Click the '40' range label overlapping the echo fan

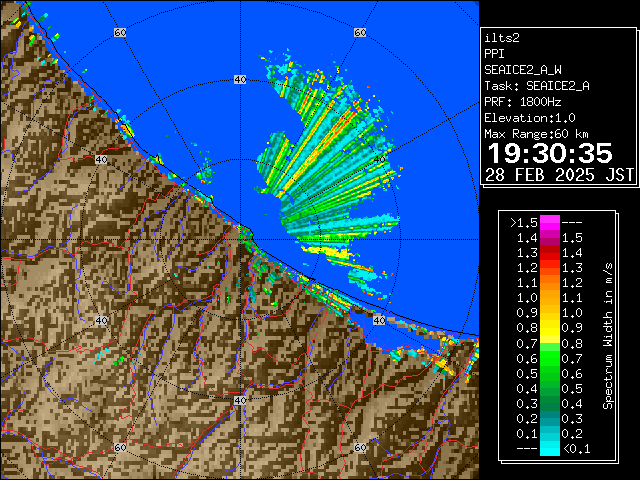[x=380, y=159]
